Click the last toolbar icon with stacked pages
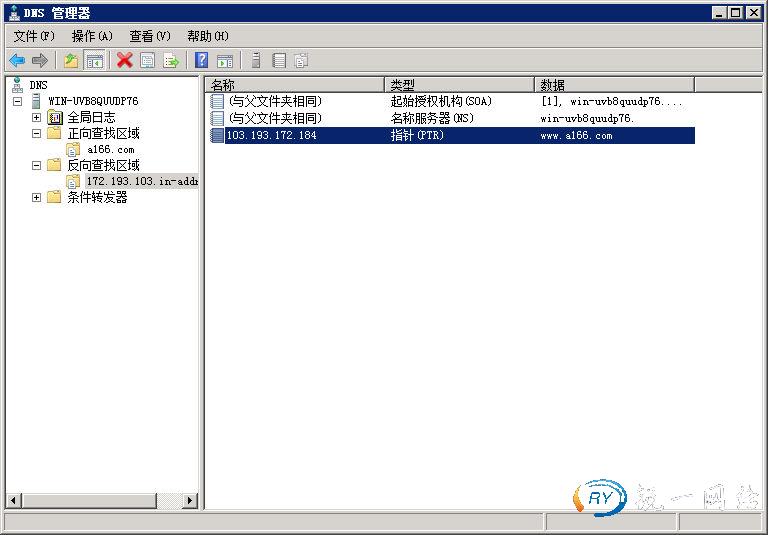768x535 pixels. 301,61
